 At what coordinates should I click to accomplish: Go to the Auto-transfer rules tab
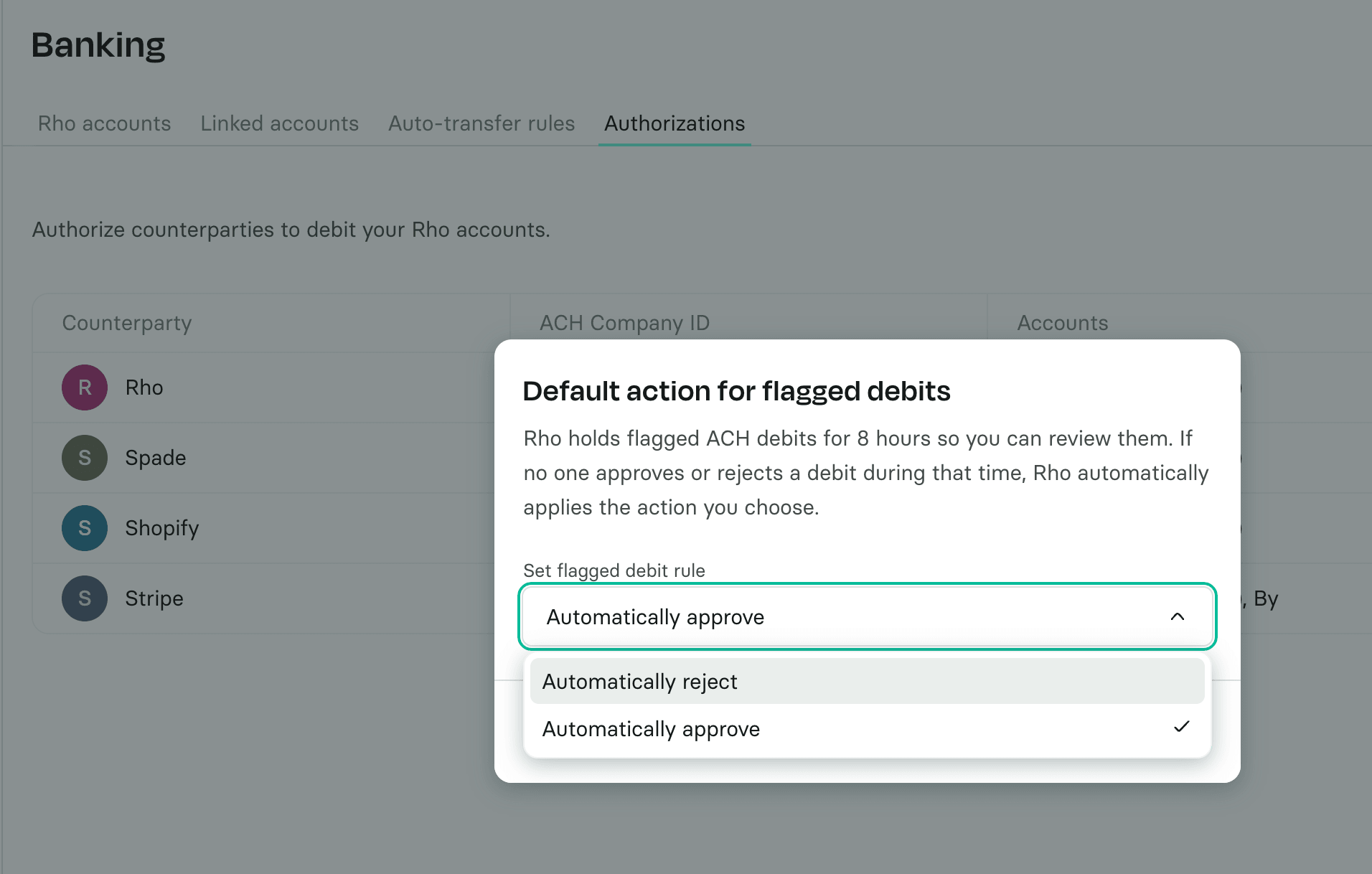pos(481,123)
